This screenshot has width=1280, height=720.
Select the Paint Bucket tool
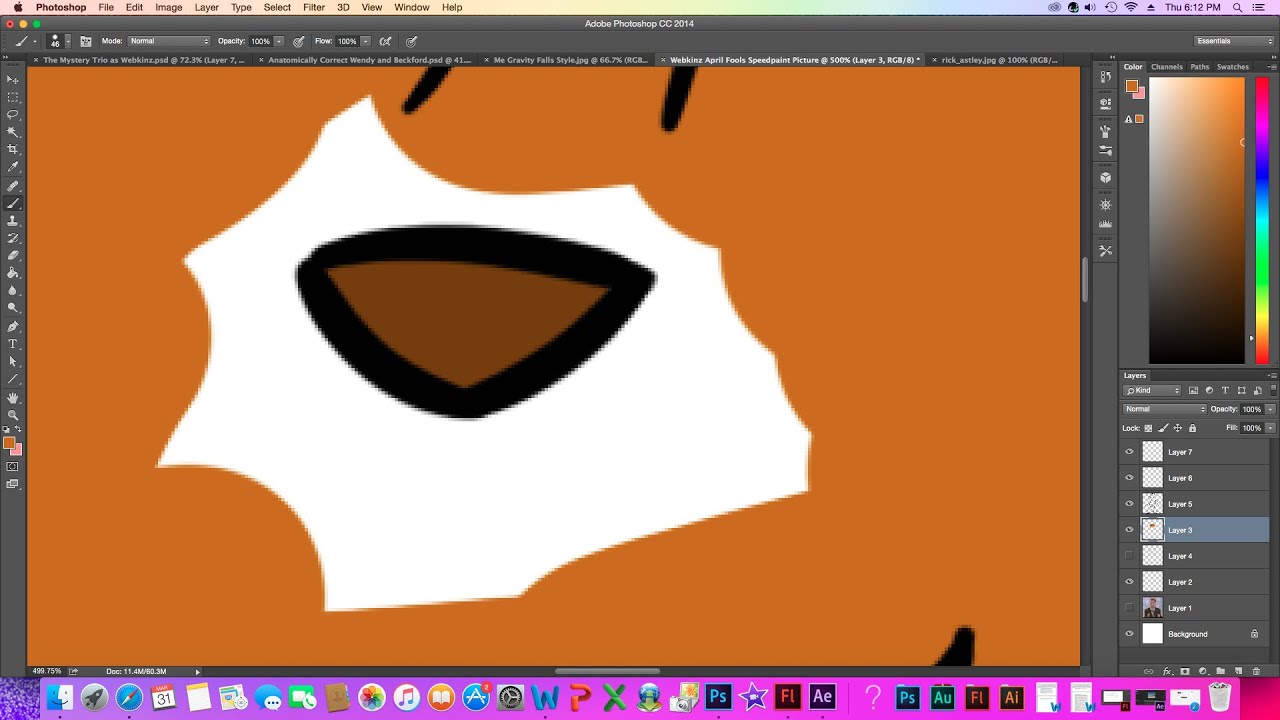pos(13,273)
